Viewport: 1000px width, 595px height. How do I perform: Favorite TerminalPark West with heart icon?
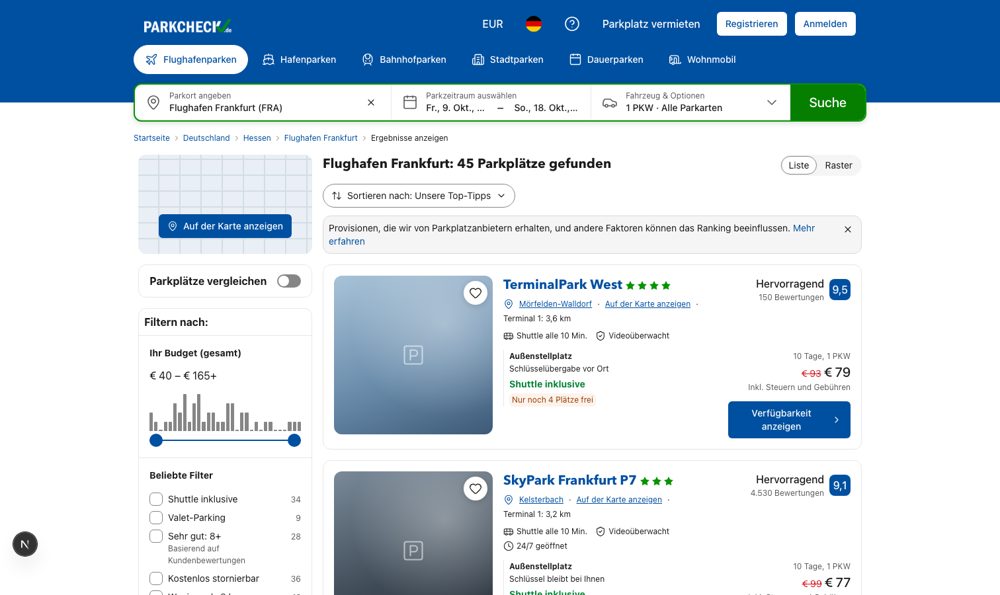click(x=475, y=293)
